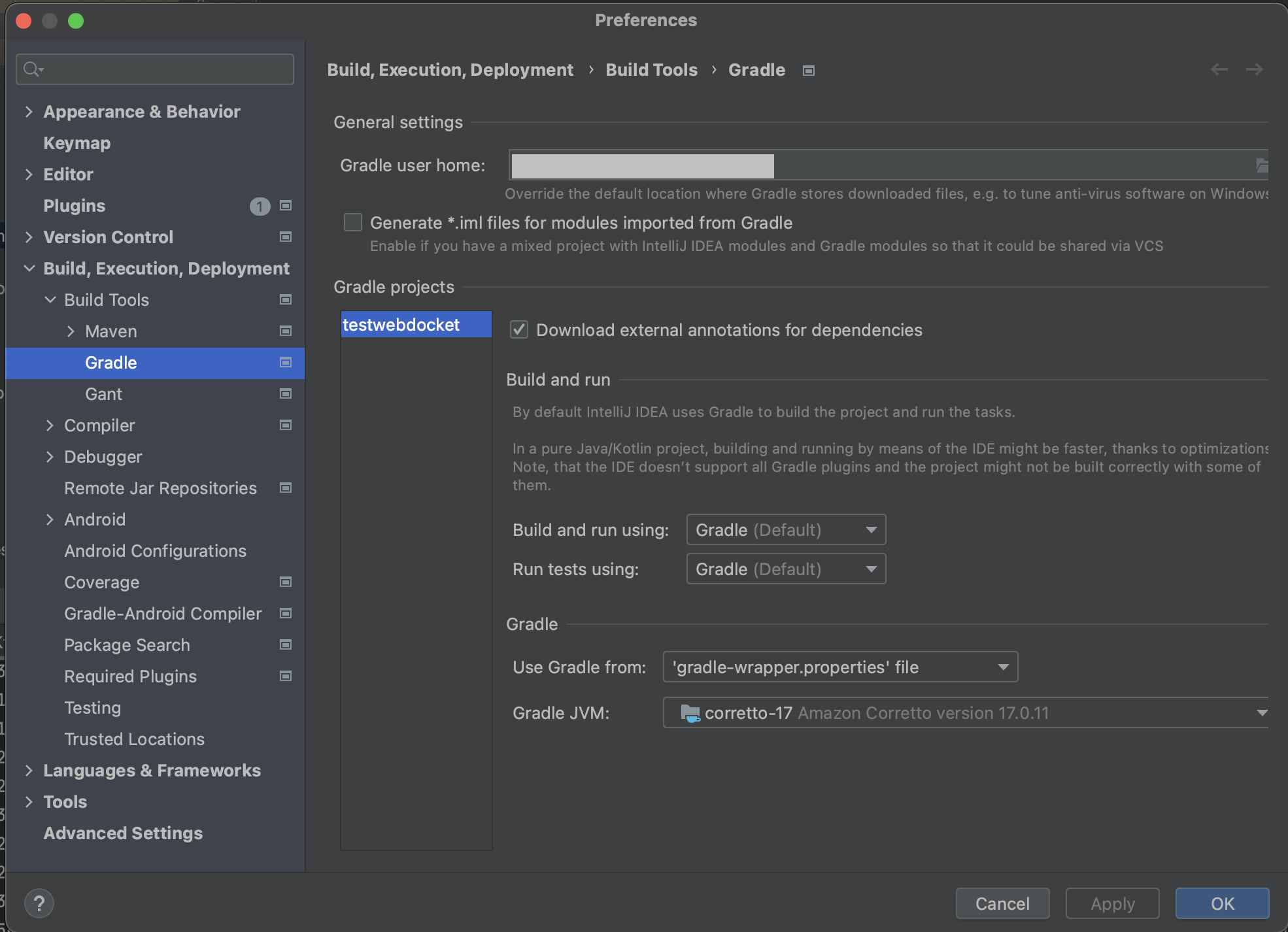The height and width of the screenshot is (932, 1288).
Task: Open the Build and run using dropdown
Action: [786, 530]
